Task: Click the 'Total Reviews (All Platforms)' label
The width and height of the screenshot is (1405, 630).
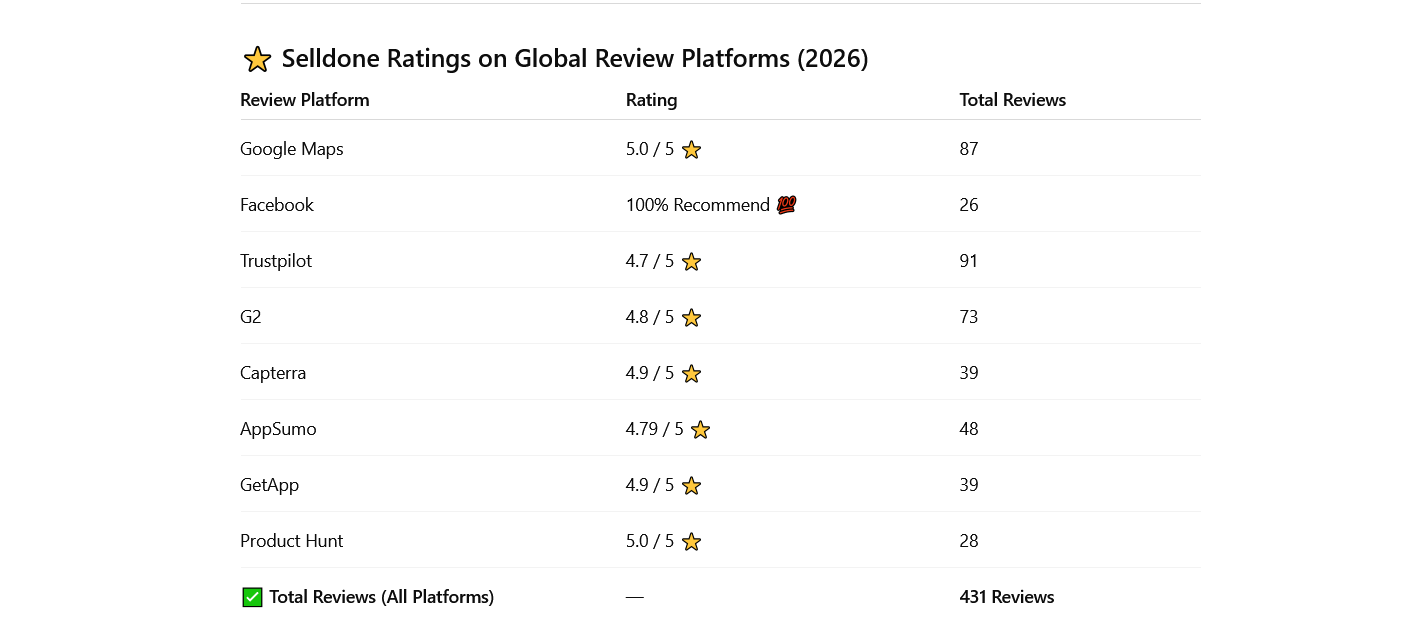Action: point(382,597)
